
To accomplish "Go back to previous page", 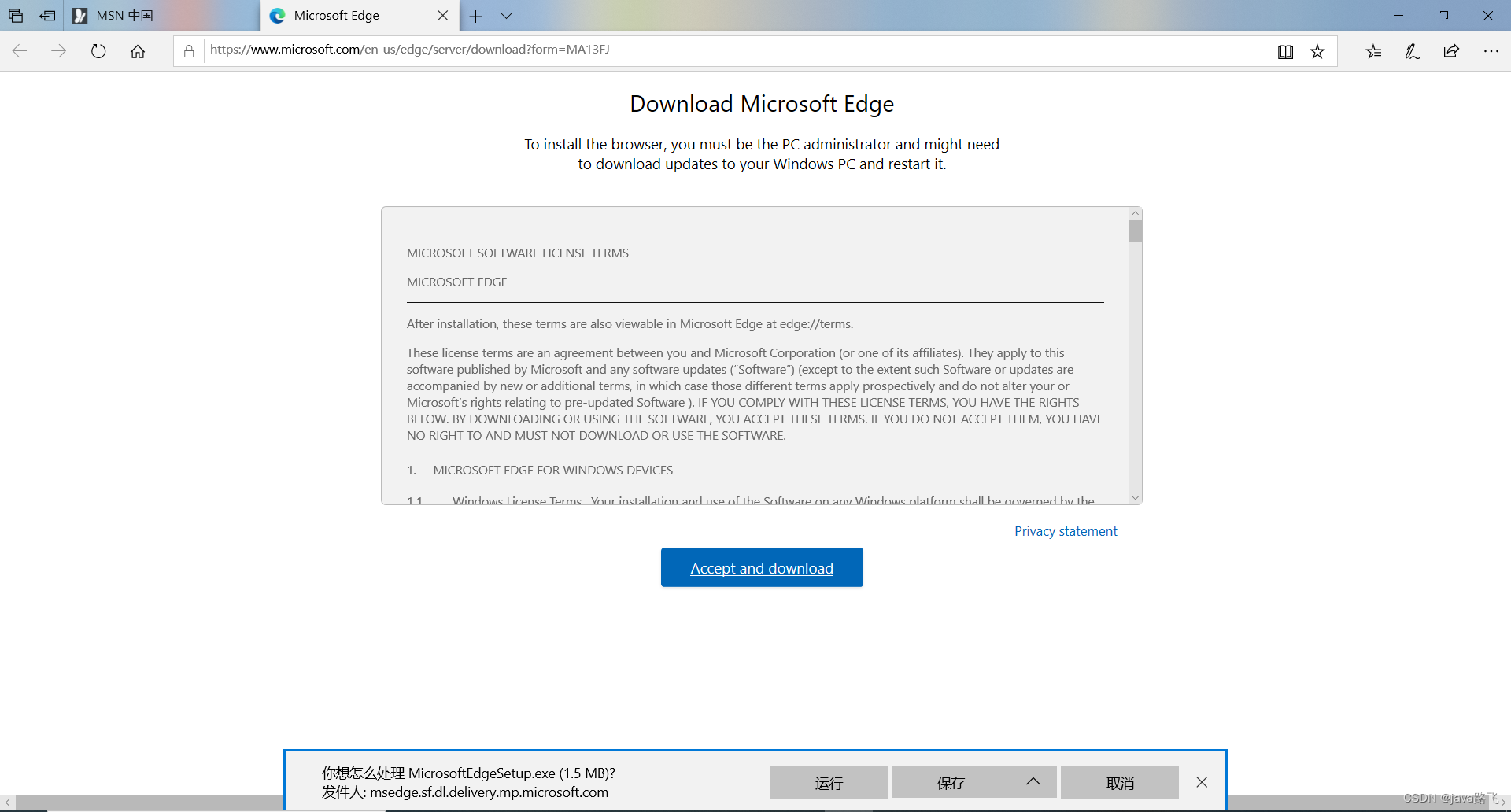I will pos(20,51).
